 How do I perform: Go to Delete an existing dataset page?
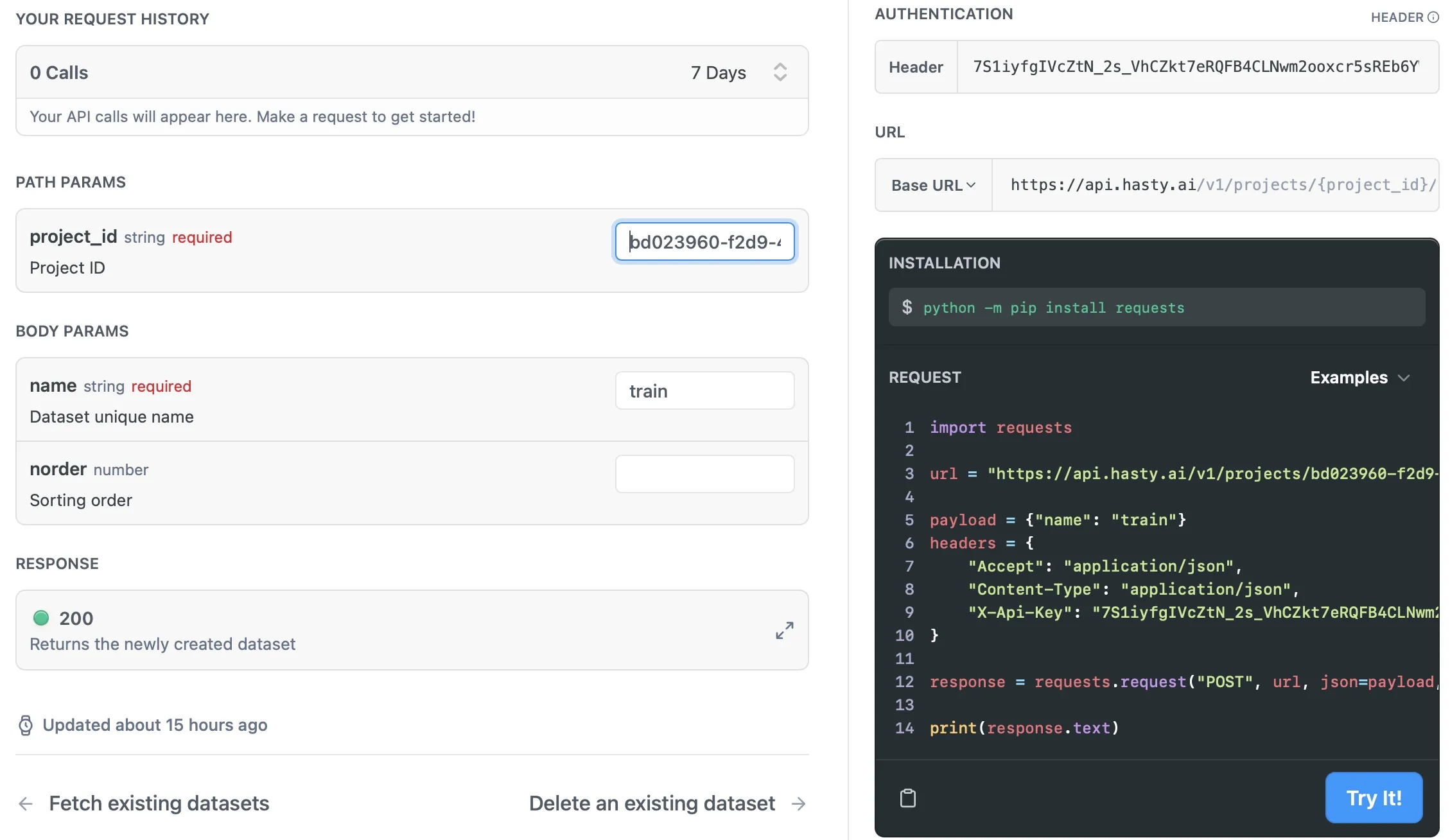tap(652, 803)
